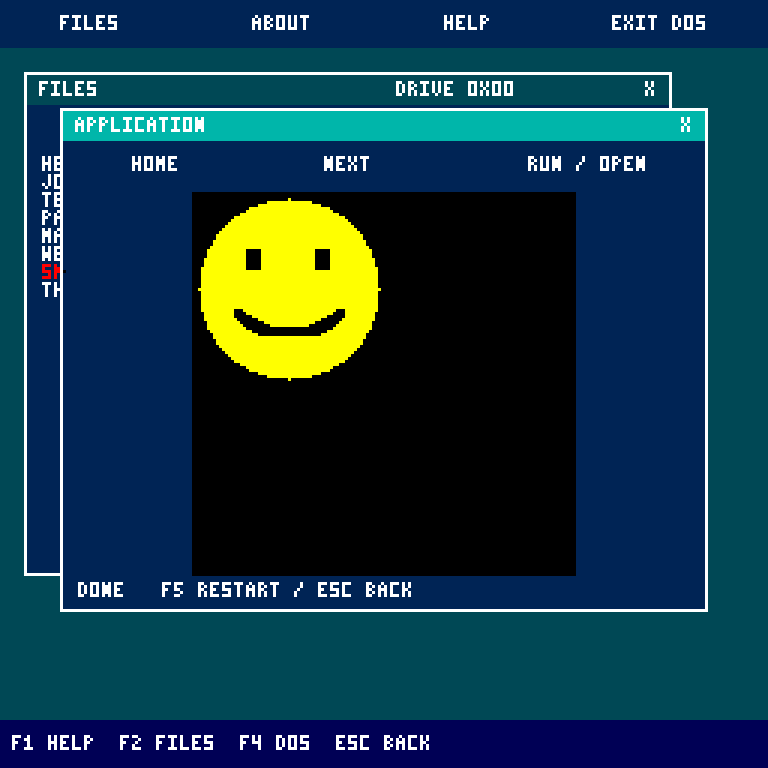Click F2 FILES in the bottom bar
The width and height of the screenshot is (768, 768).
(166, 743)
